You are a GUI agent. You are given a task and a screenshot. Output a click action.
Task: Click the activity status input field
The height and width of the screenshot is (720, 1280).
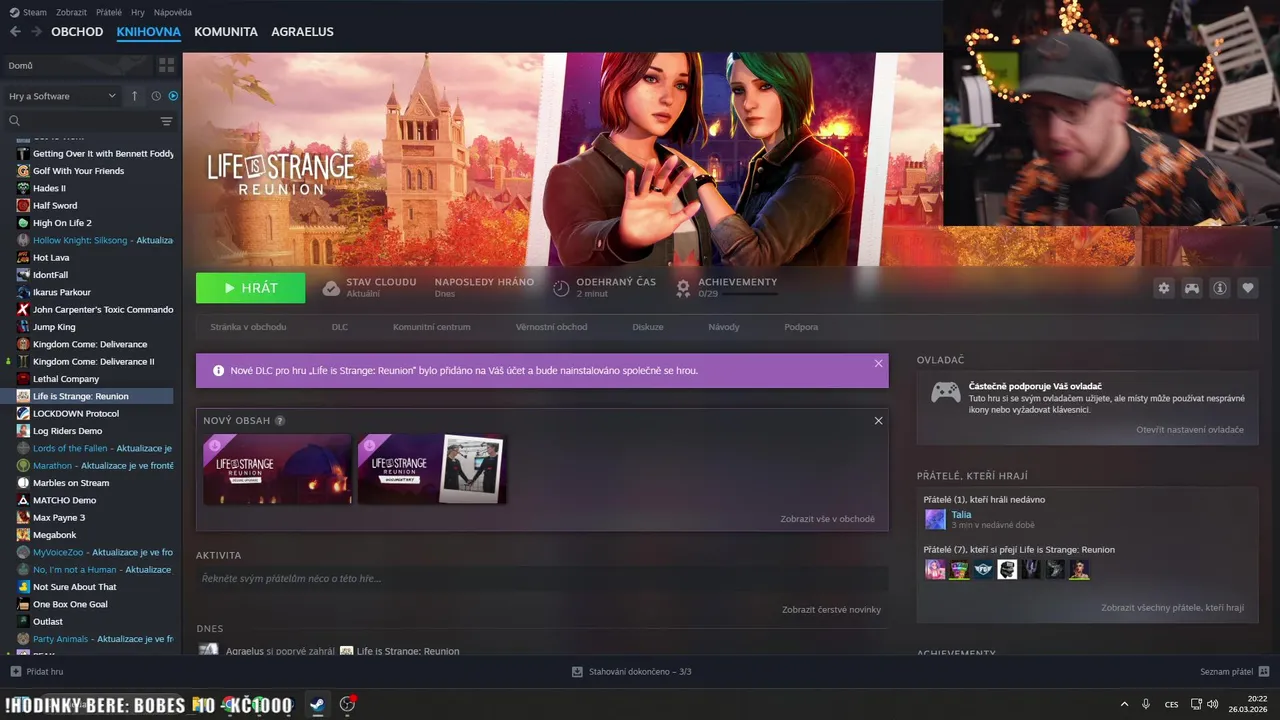click(542, 578)
